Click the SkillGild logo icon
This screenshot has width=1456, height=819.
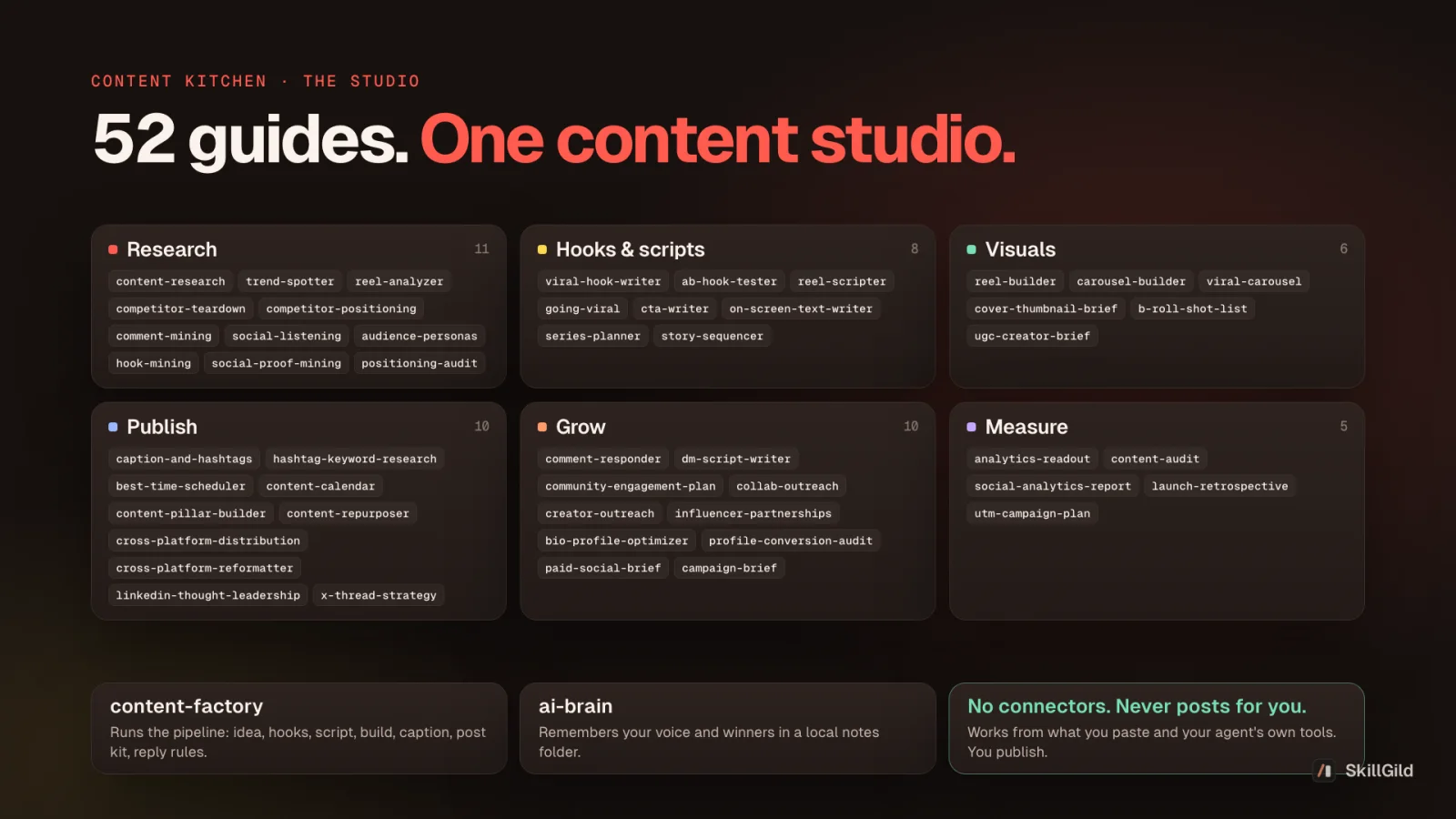(1325, 771)
